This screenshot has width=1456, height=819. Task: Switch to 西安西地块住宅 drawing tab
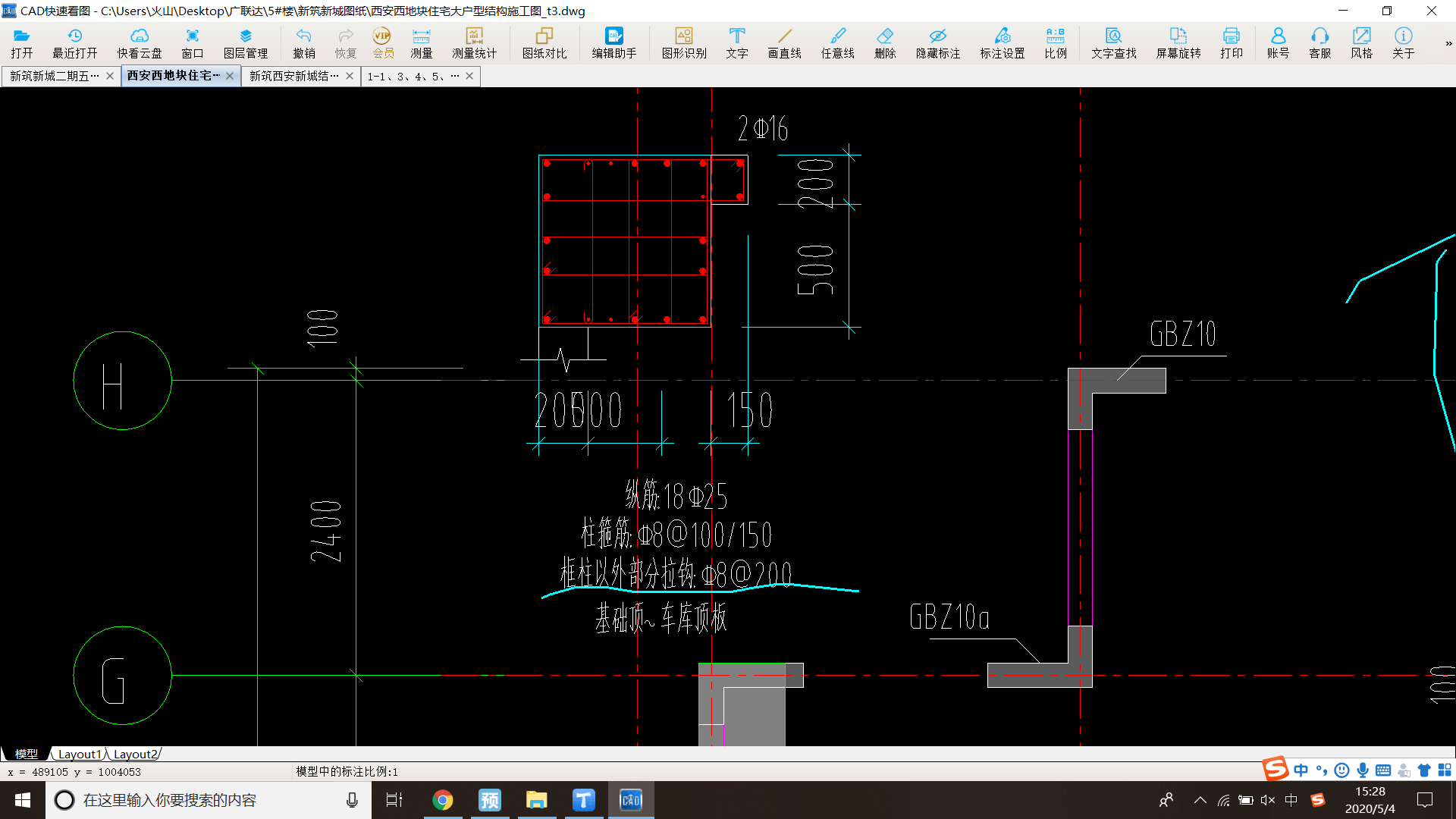click(174, 76)
